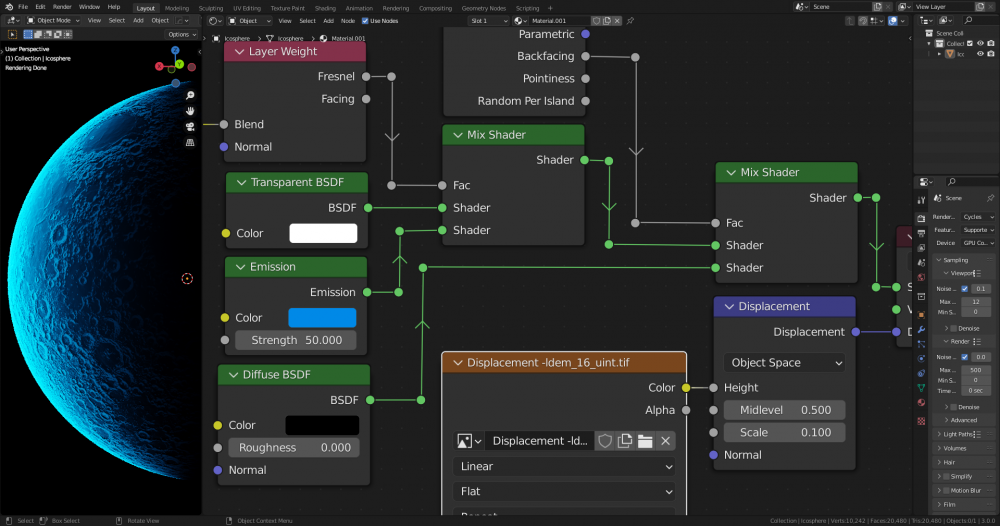The image size is (1000, 526).
Task: Click the pin icon in node editor header
Action: click(630, 20)
